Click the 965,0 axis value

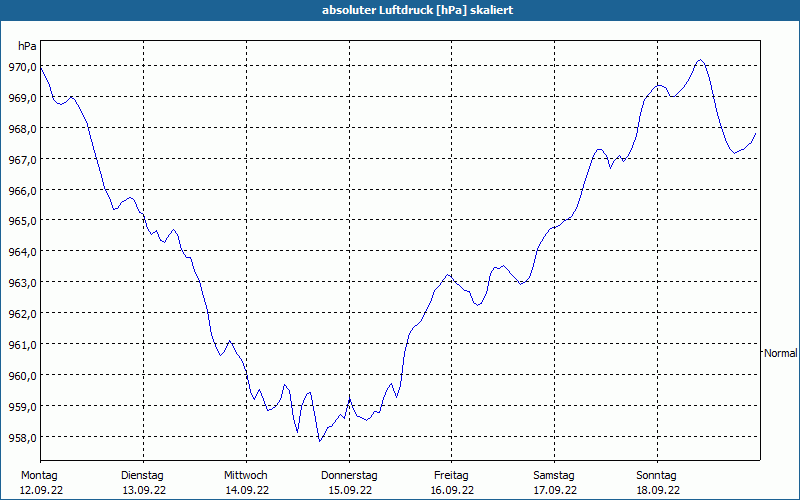[x=22, y=221]
